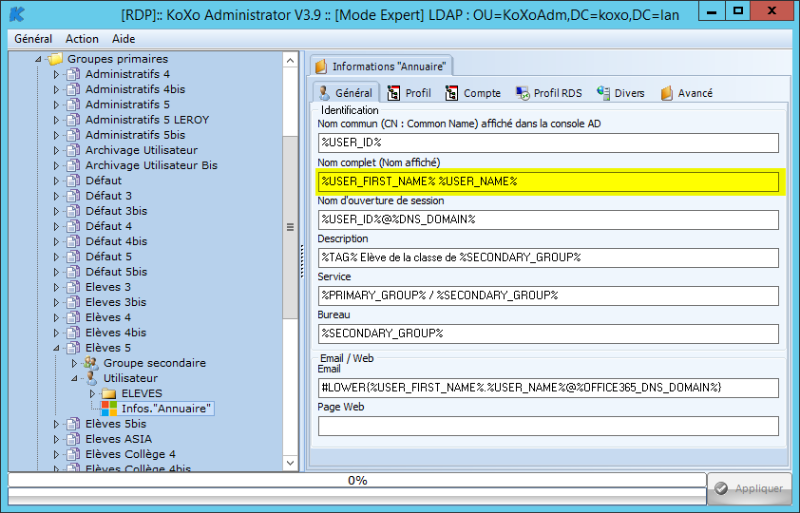Click the Eleves ASIA group icon

point(73,439)
